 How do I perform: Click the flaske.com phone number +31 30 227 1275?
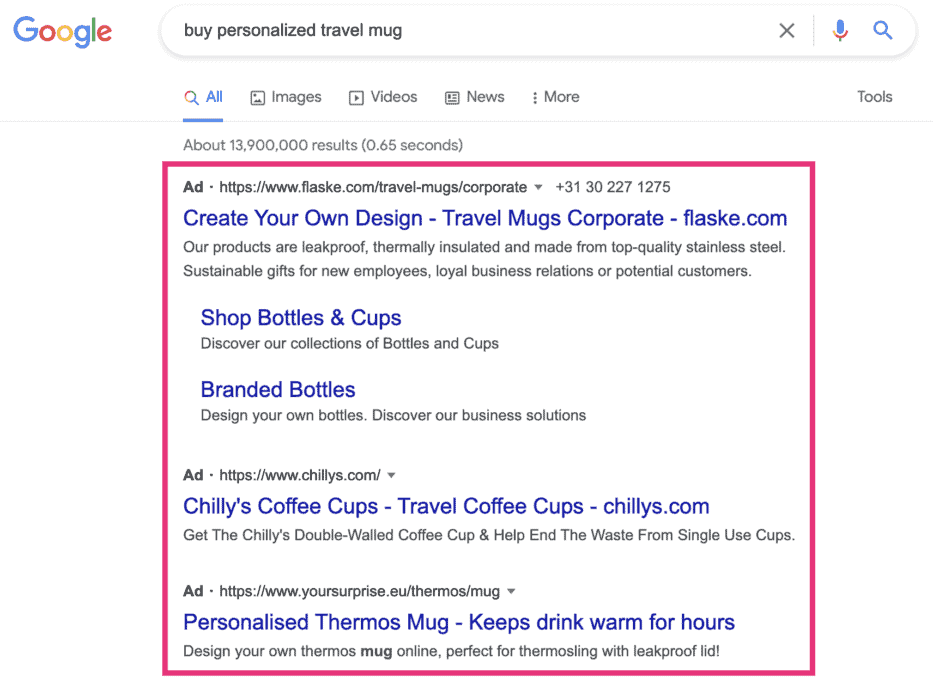click(613, 187)
